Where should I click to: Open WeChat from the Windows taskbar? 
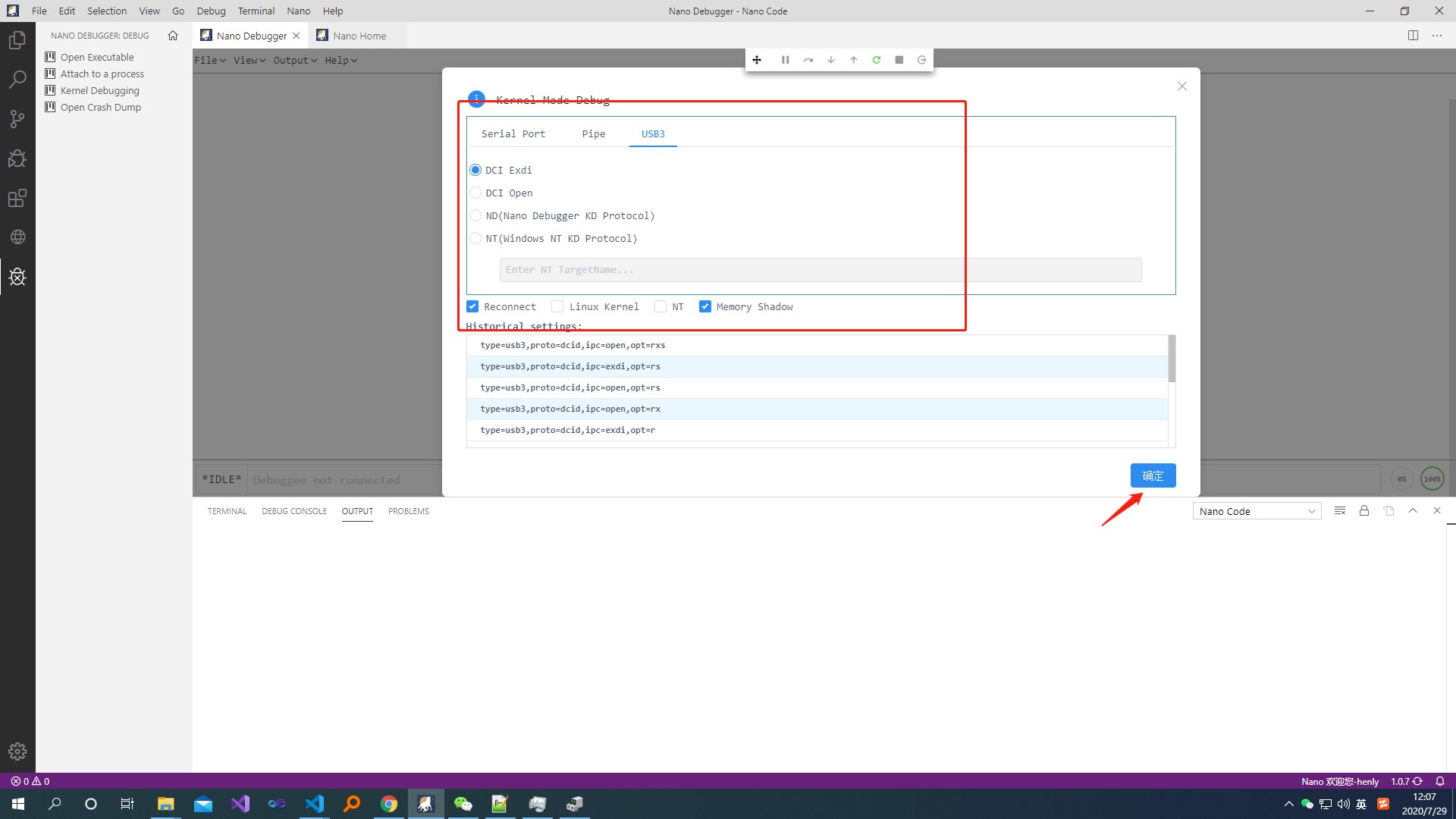click(x=463, y=804)
